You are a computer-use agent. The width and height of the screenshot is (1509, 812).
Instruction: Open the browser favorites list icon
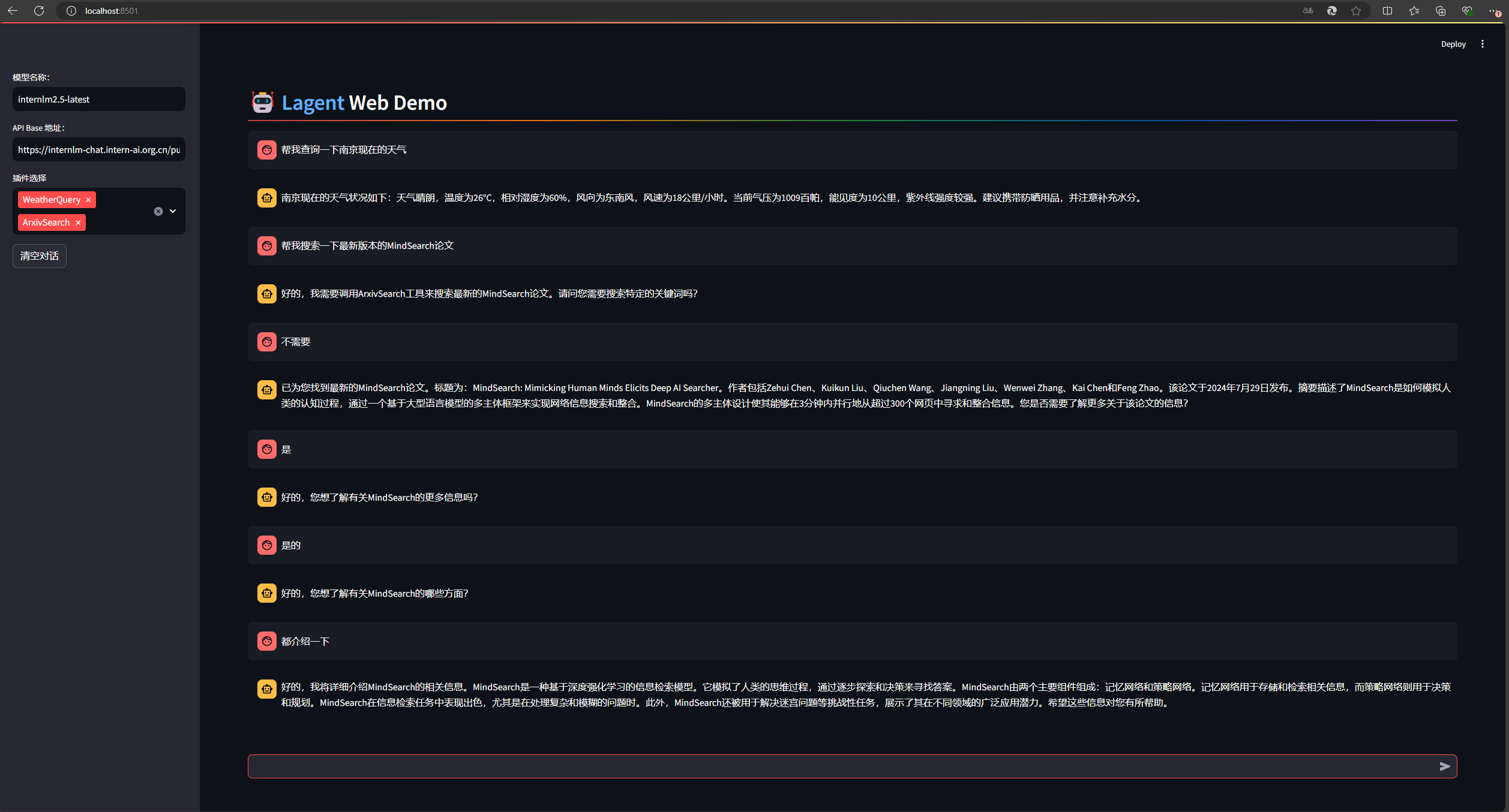pos(1414,11)
